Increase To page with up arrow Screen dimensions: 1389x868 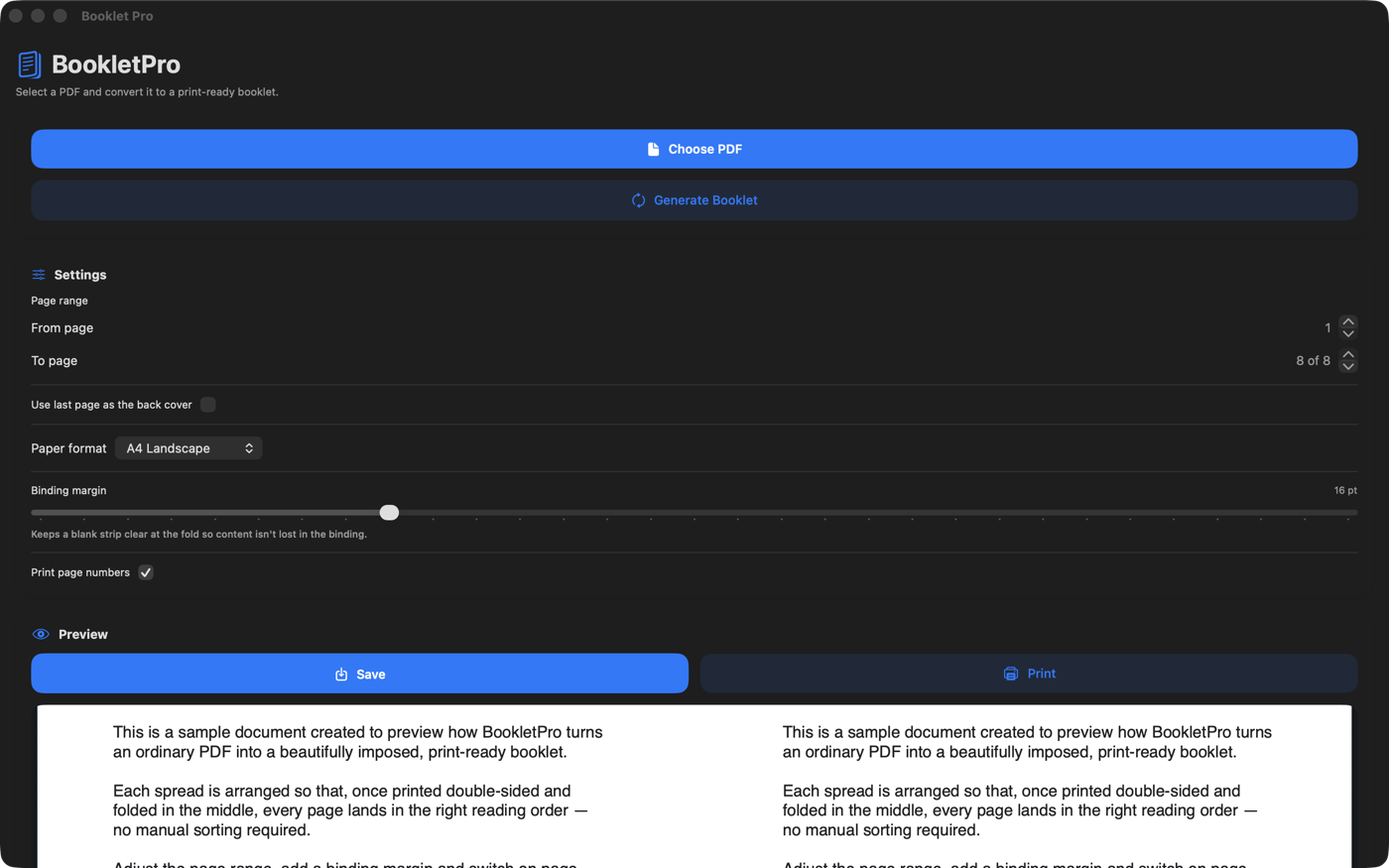(x=1347, y=354)
